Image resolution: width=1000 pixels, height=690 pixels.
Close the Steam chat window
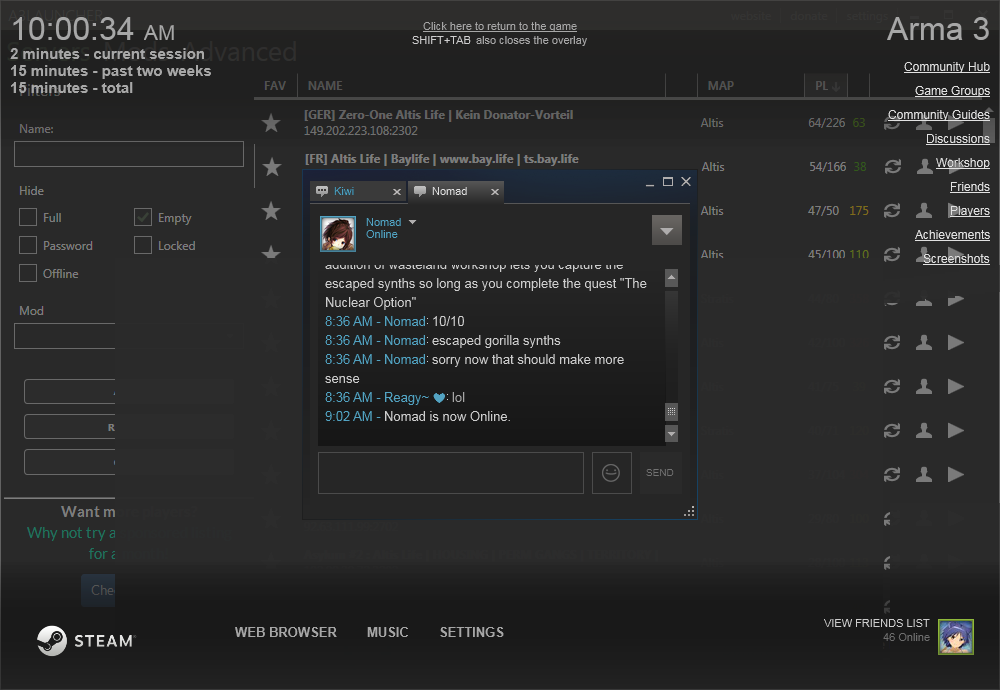click(686, 182)
